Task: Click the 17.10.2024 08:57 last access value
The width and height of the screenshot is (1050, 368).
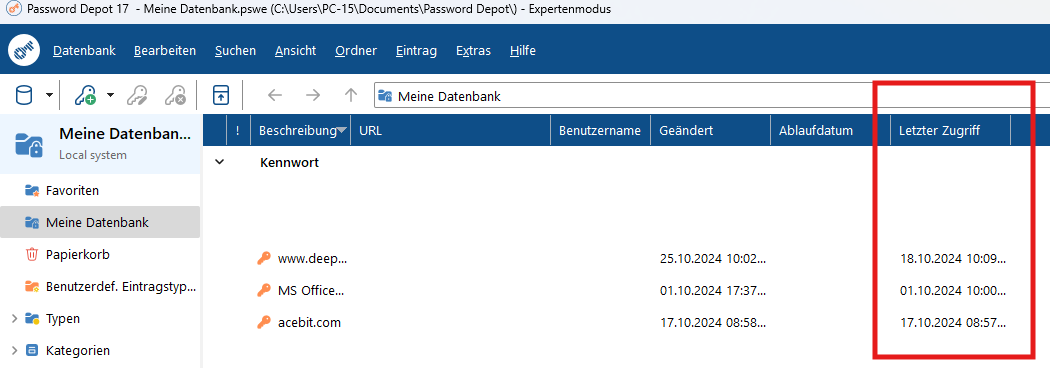Action: click(x=953, y=323)
